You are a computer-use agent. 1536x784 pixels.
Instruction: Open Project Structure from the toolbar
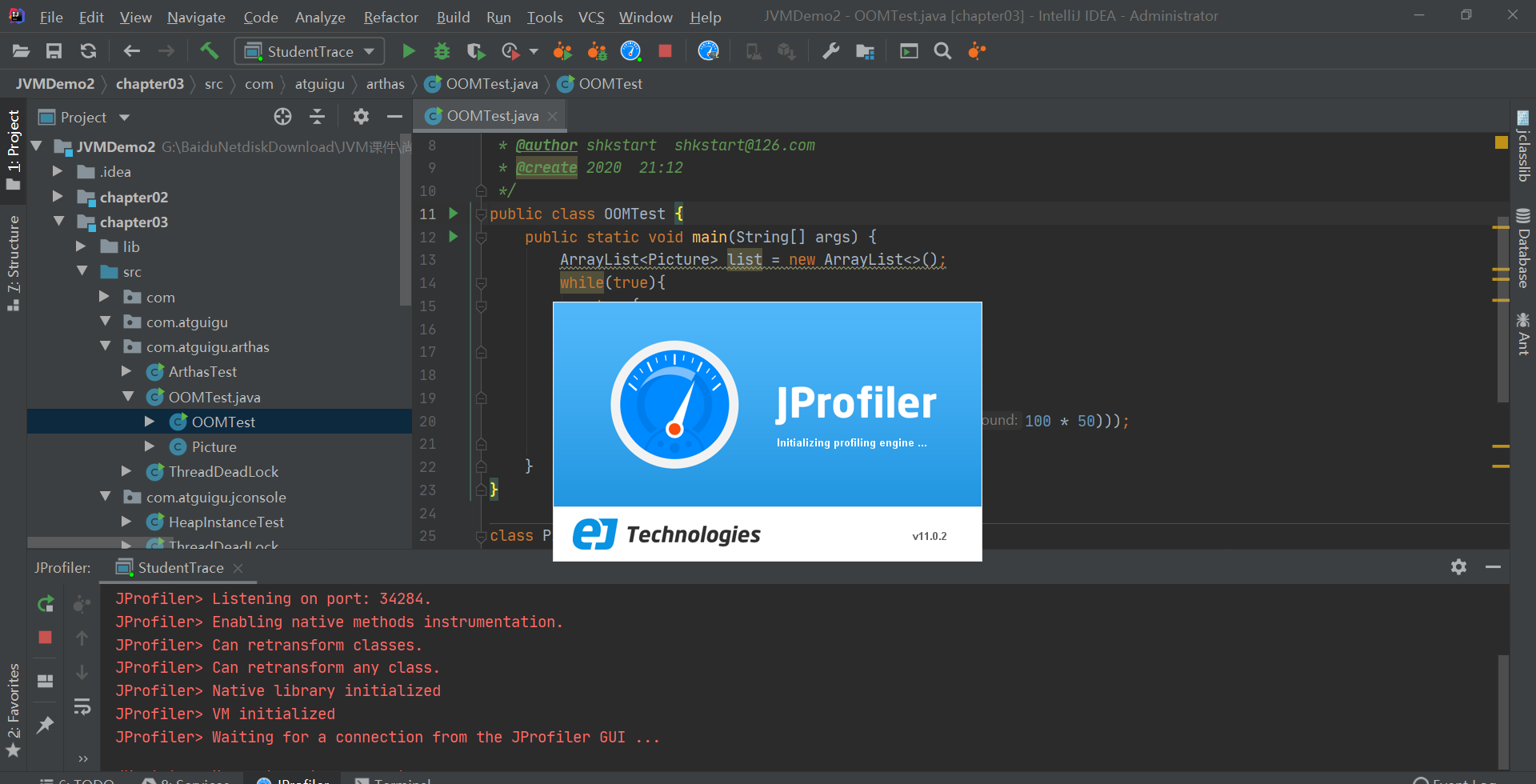(865, 52)
